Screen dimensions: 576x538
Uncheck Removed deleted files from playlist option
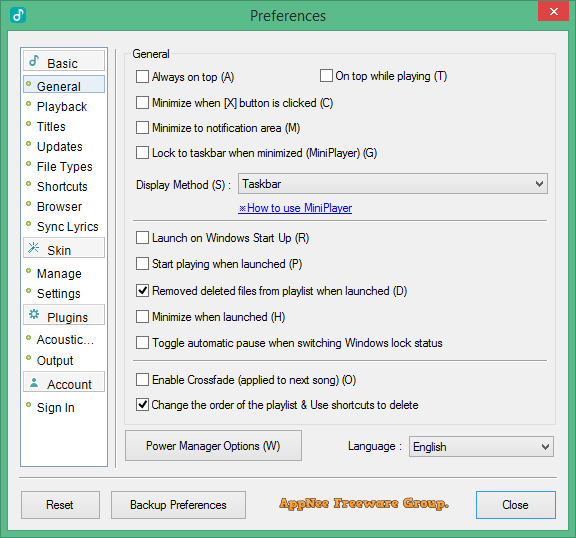(x=142, y=290)
